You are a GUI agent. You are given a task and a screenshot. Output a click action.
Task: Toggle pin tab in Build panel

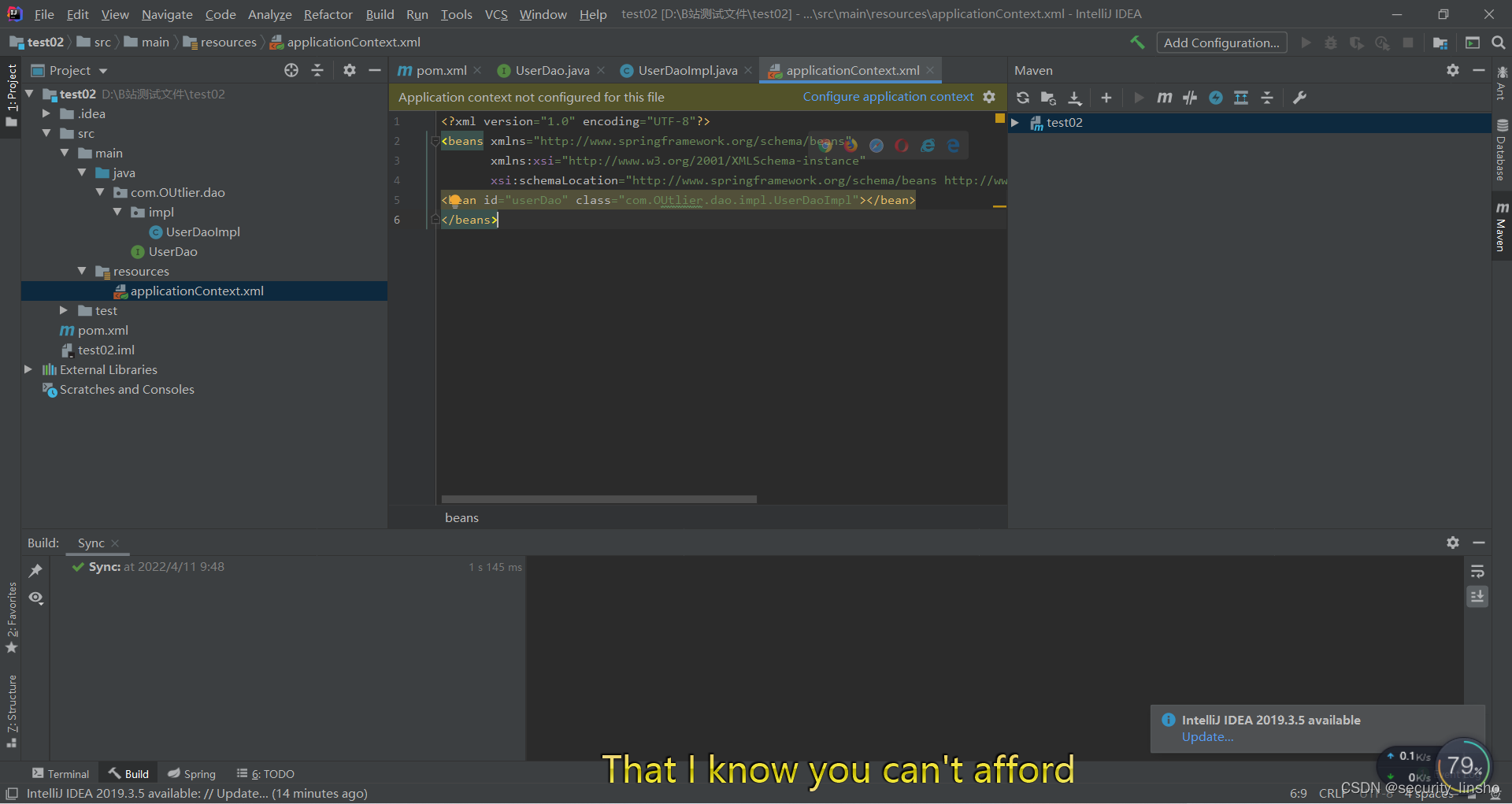[x=35, y=571]
